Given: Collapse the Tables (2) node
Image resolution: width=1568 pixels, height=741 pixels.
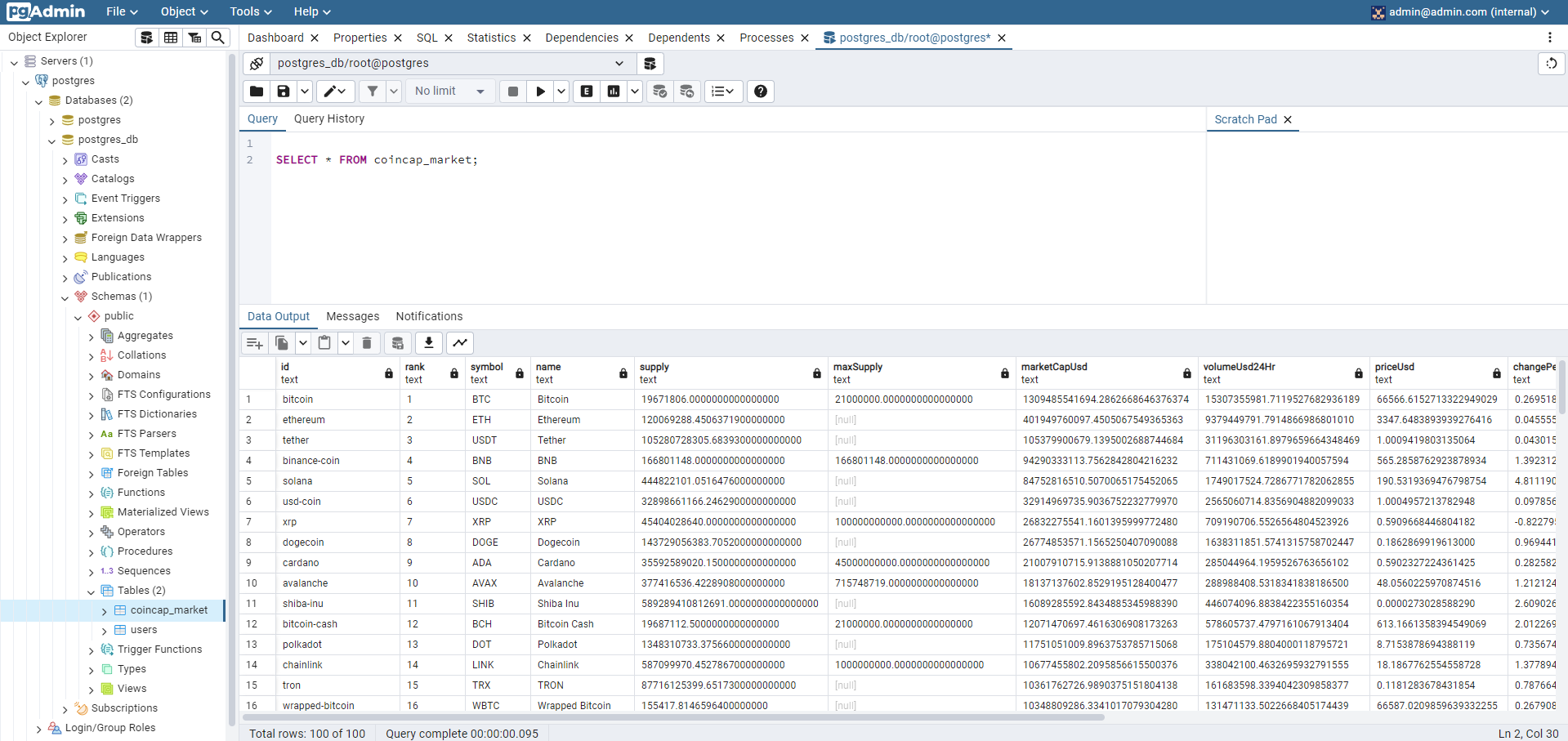Looking at the screenshot, I should point(92,591).
